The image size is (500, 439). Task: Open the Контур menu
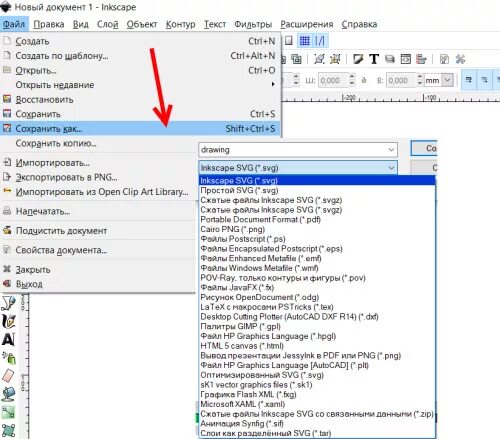[180, 24]
